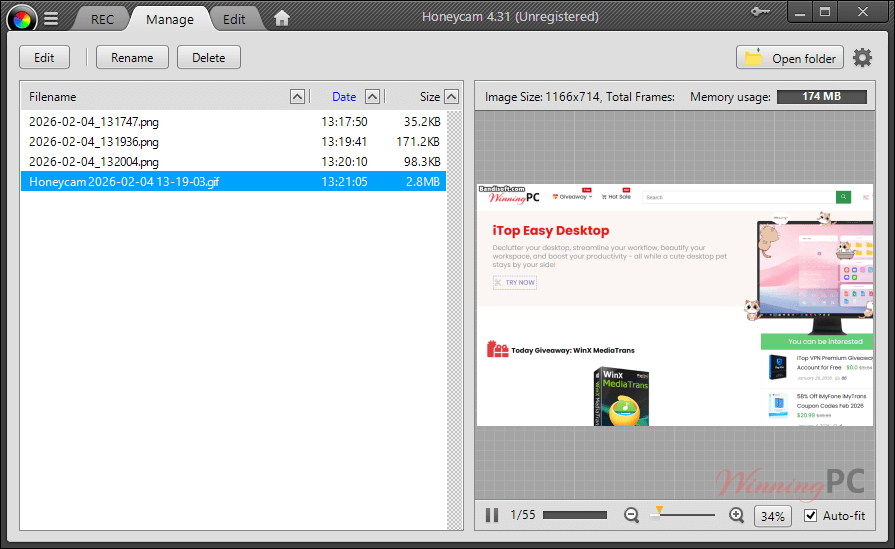Click the Edit button in the toolbar
Viewport: 895px width, 549px height.
click(x=44, y=58)
